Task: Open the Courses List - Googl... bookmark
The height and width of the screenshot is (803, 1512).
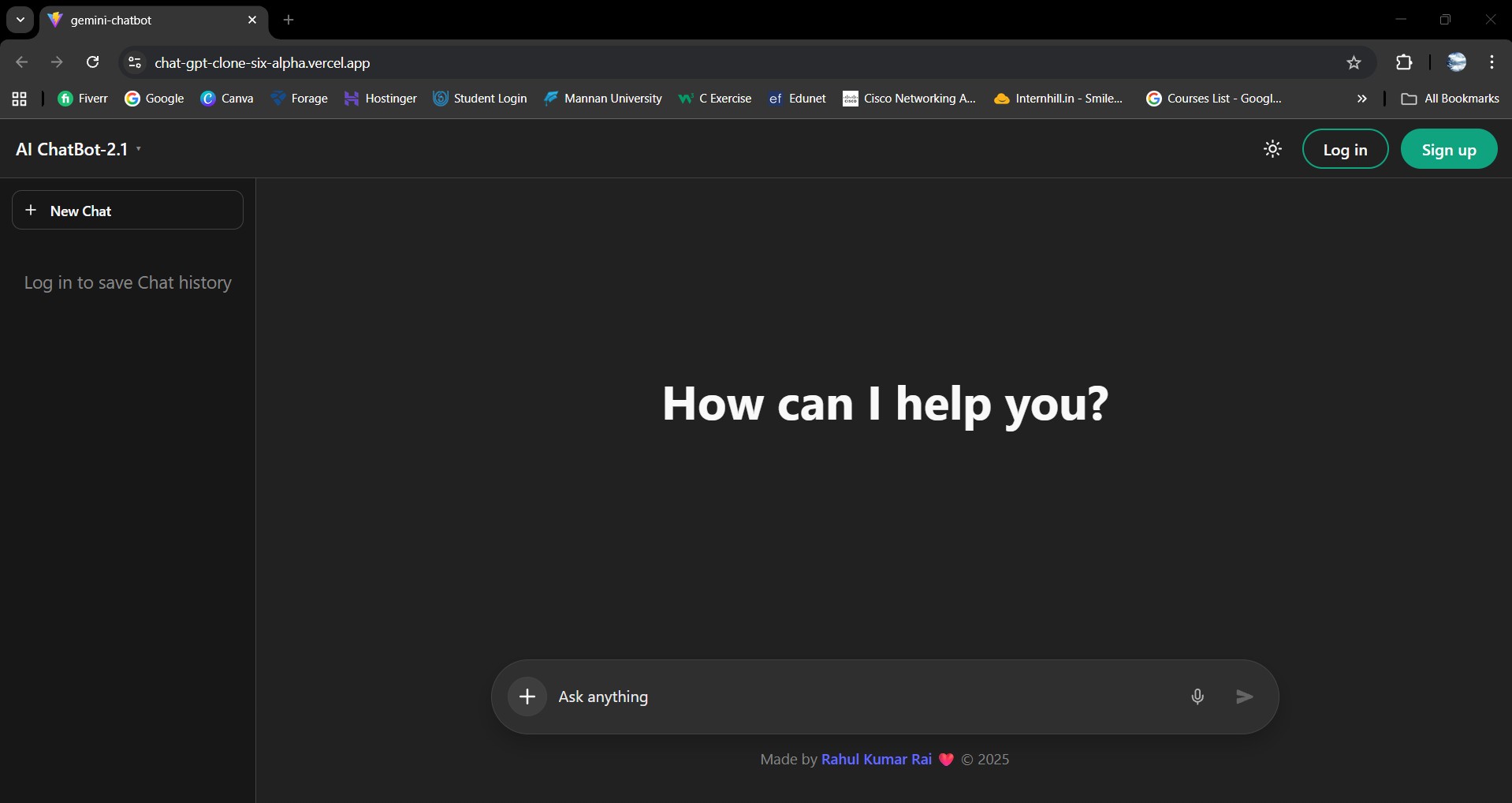Action: pyautogui.click(x=1214, y=99)
